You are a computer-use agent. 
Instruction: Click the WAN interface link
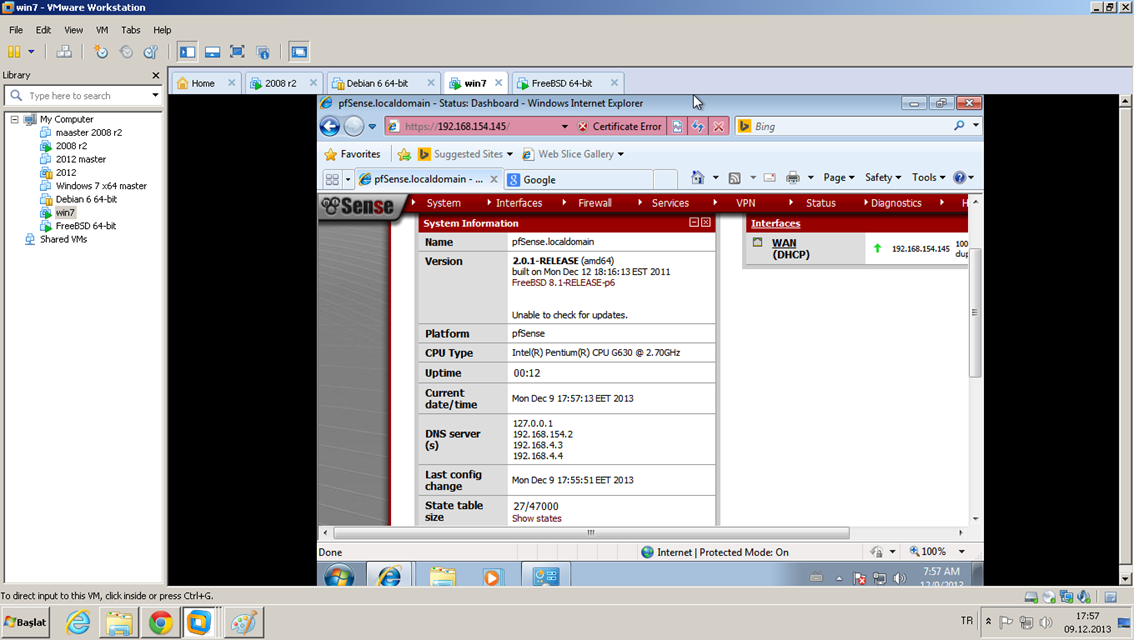pos(784,243)
